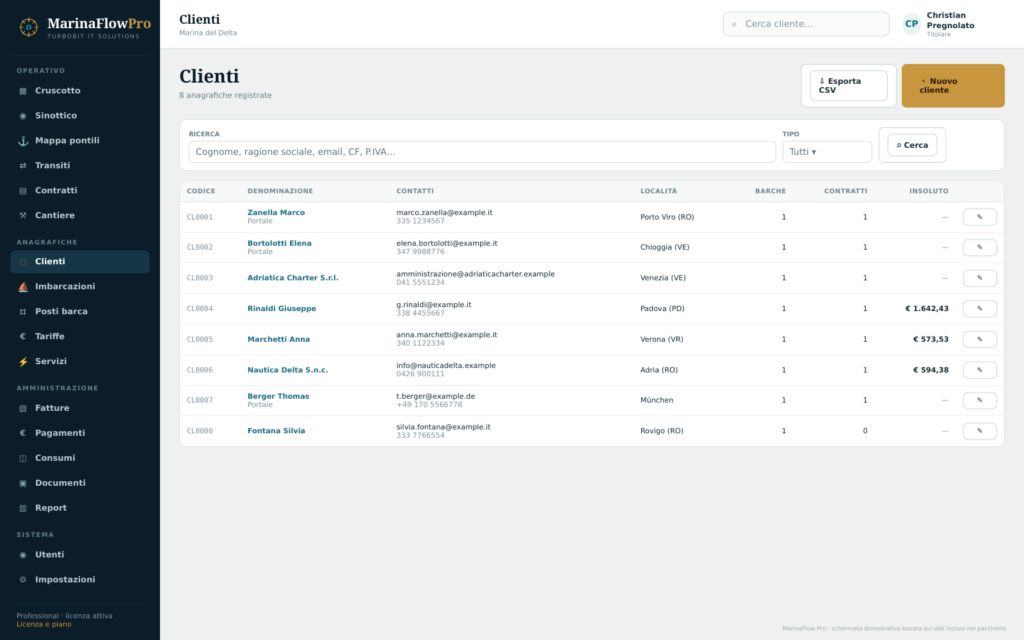Click the Consumi sidebar icon
The image size is (1024, 640).
23,458
